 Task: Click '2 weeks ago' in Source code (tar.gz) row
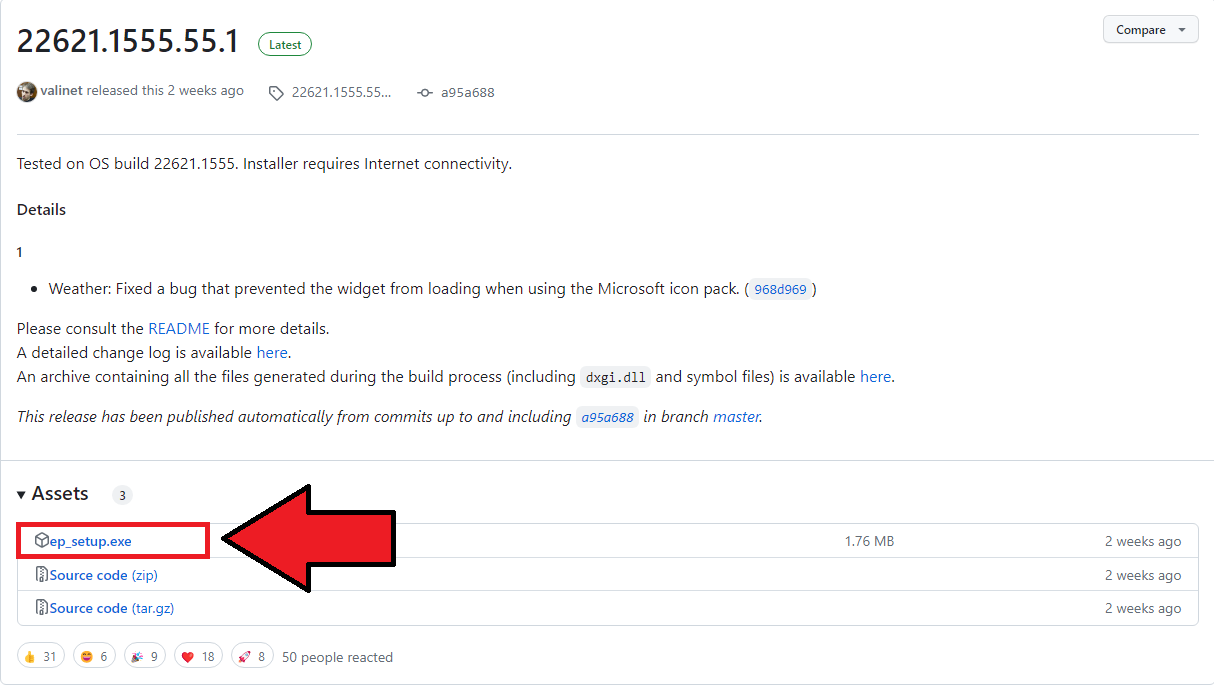tap(1143, 608)
